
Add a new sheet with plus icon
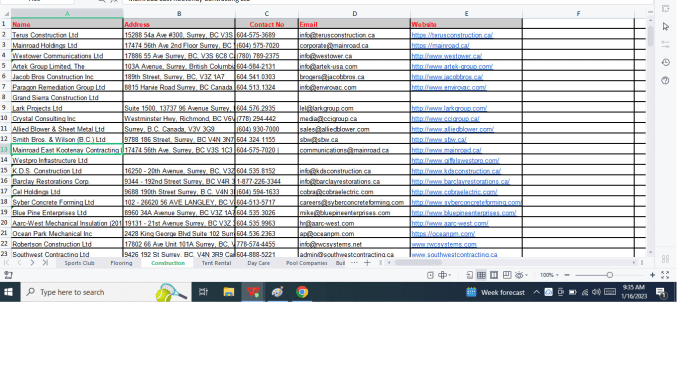click(367, 263)
